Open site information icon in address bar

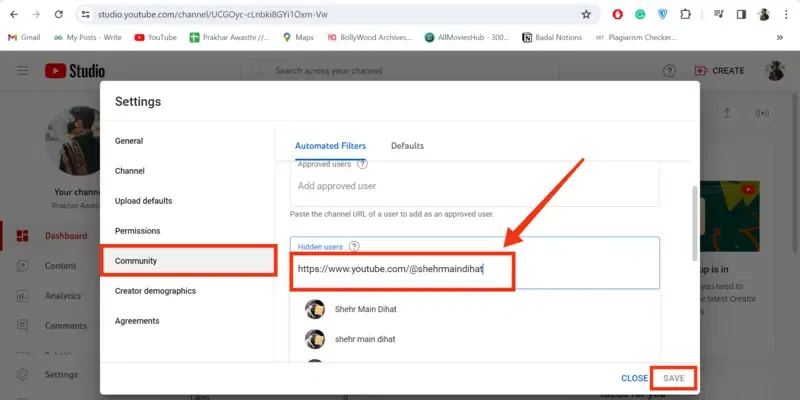86,14
